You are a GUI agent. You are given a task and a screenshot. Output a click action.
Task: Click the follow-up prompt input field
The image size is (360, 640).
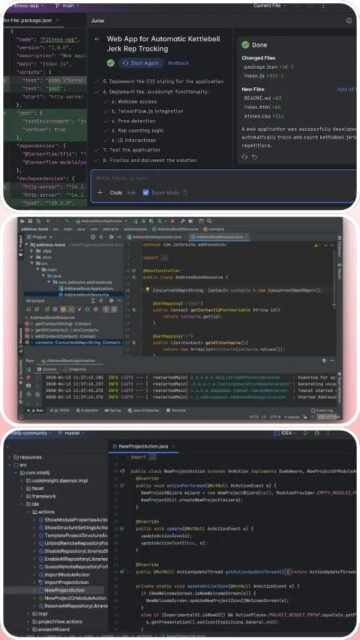pos(223,178)
